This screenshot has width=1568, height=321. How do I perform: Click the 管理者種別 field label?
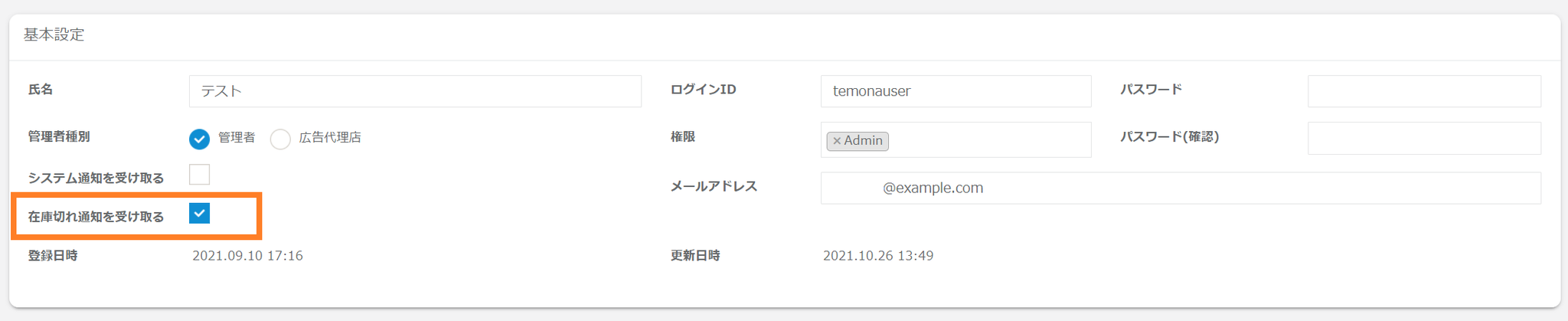pyautogui.click(x=59, y=137)
